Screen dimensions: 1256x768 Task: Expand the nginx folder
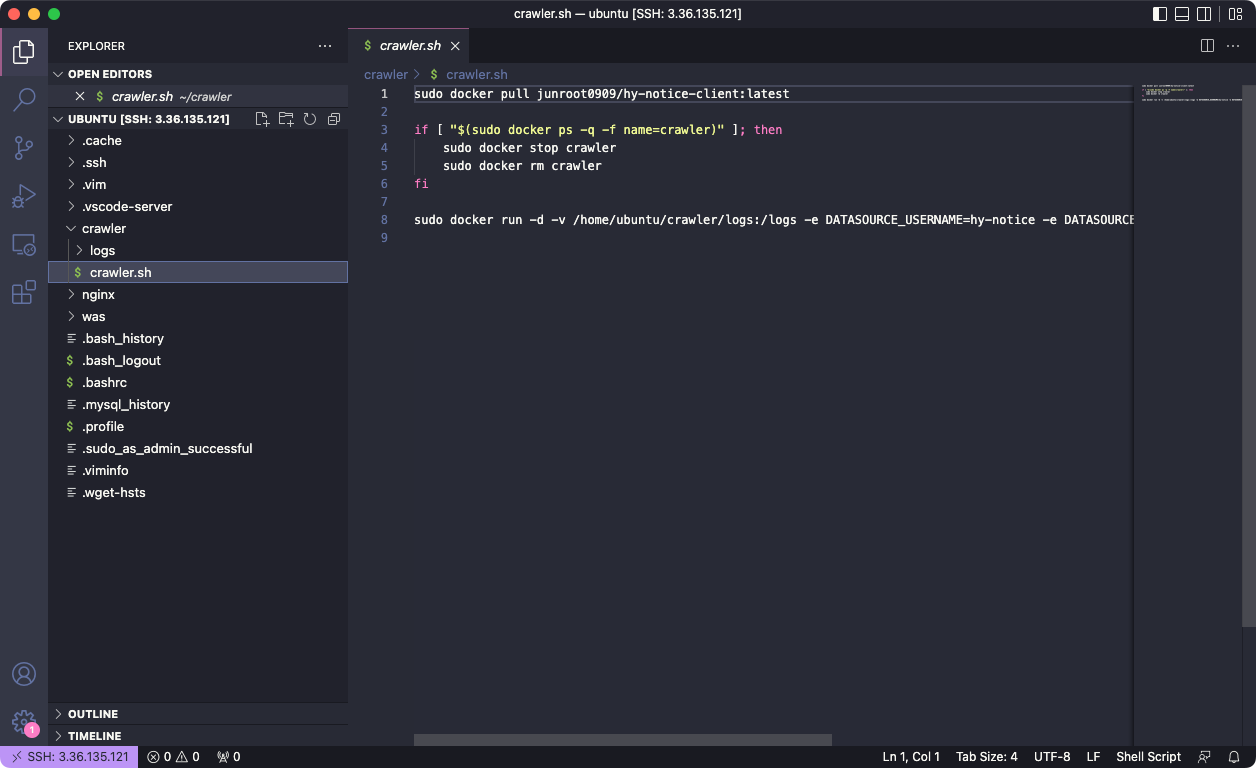198,295
